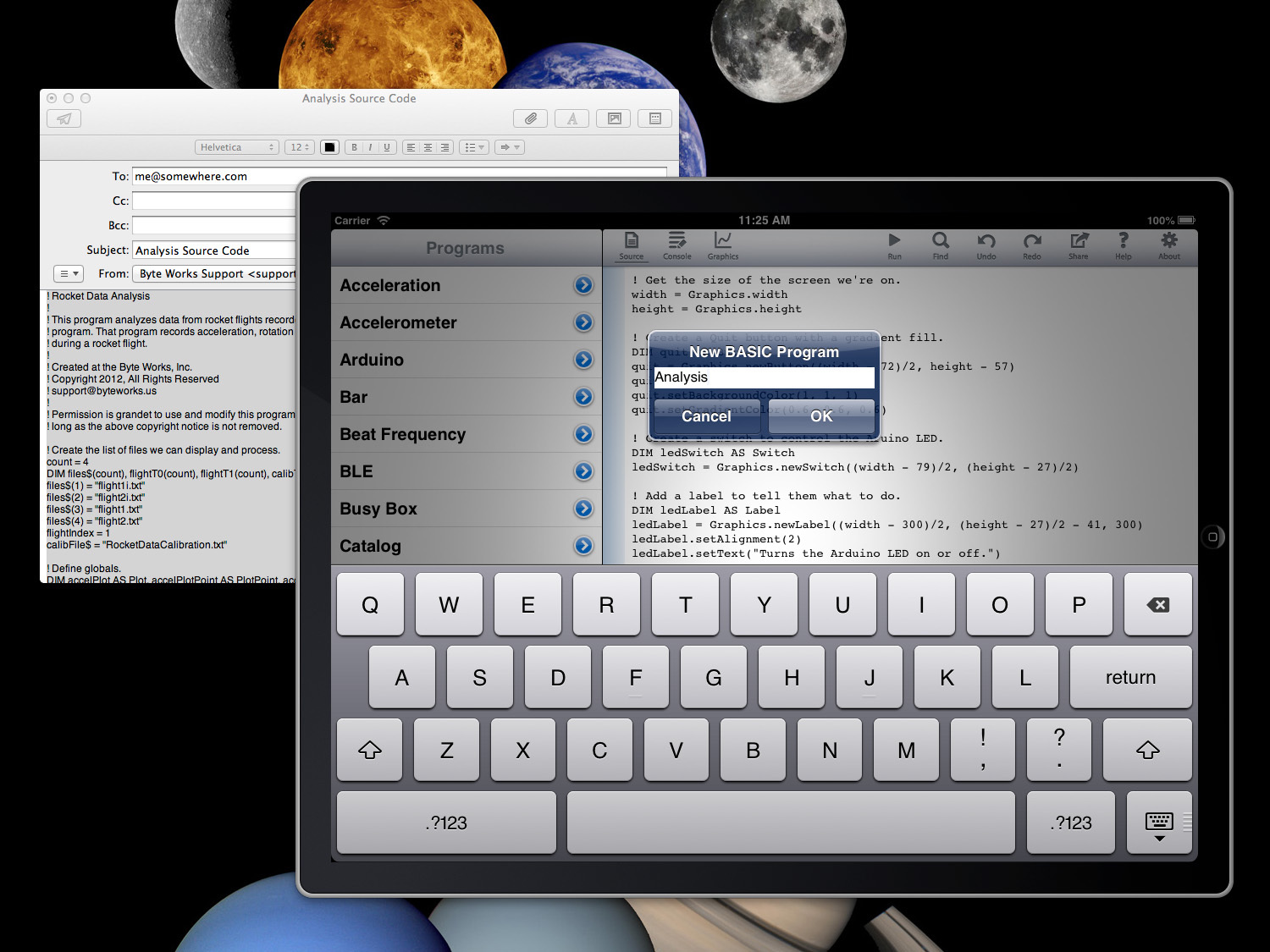Select Acceleration in the Programs list
Image resolution: width=1270 pixels, height=952 pixels.
click(466, 285)
